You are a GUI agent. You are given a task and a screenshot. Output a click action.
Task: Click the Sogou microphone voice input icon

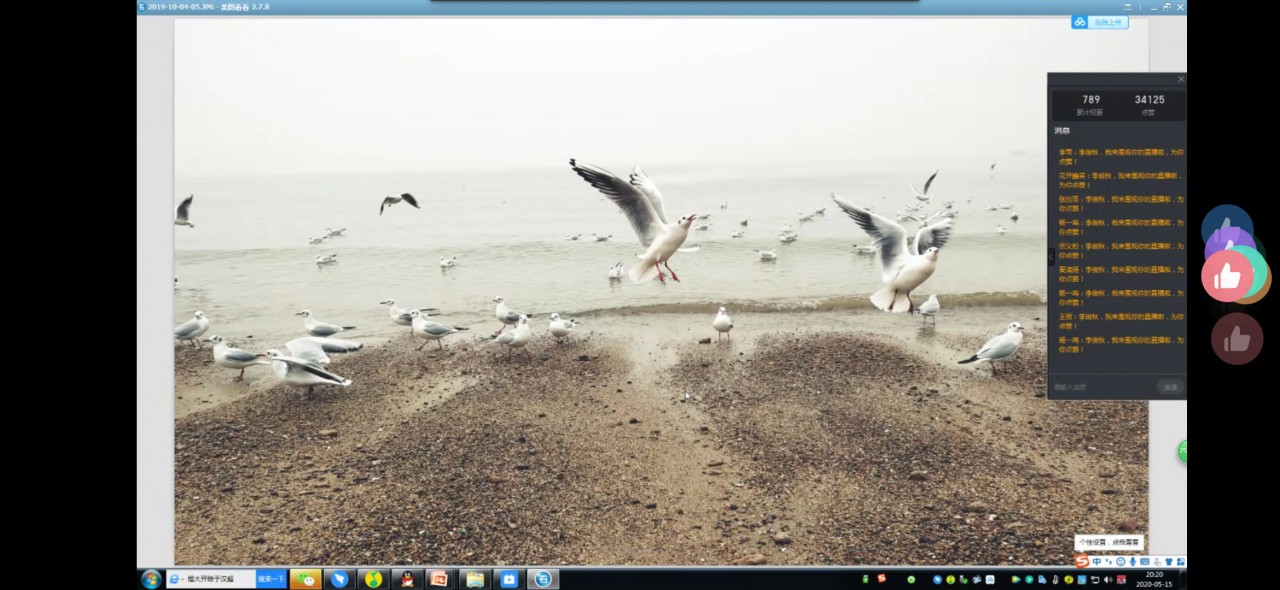coord(1132,562)
